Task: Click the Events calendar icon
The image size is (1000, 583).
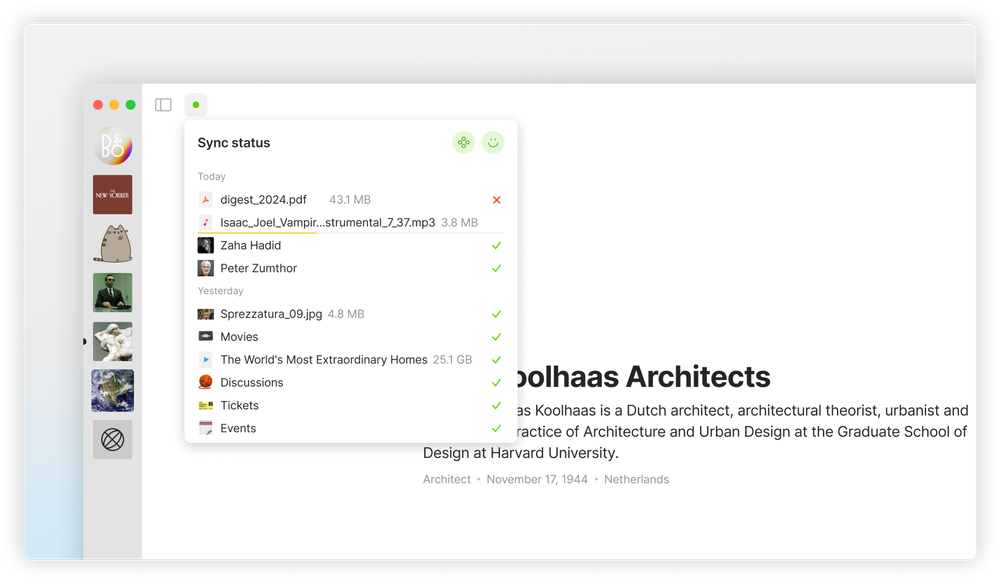Action: point(205,428)
